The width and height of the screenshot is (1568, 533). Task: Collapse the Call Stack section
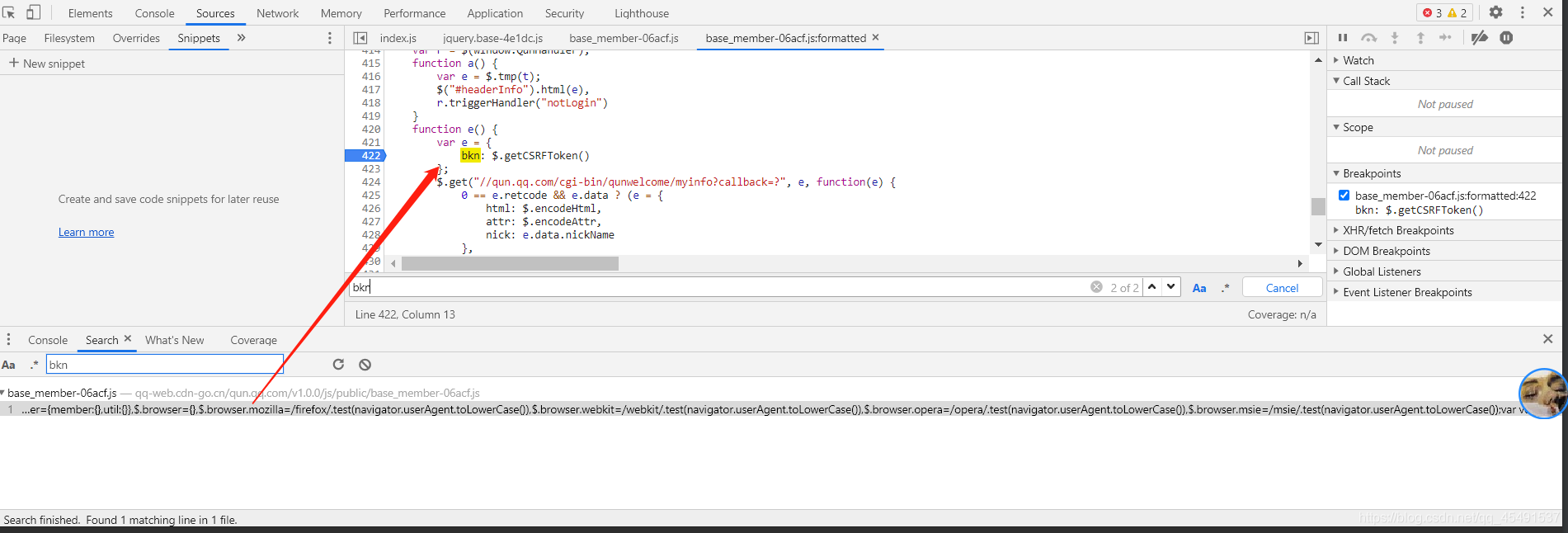tap(1336, 81)
